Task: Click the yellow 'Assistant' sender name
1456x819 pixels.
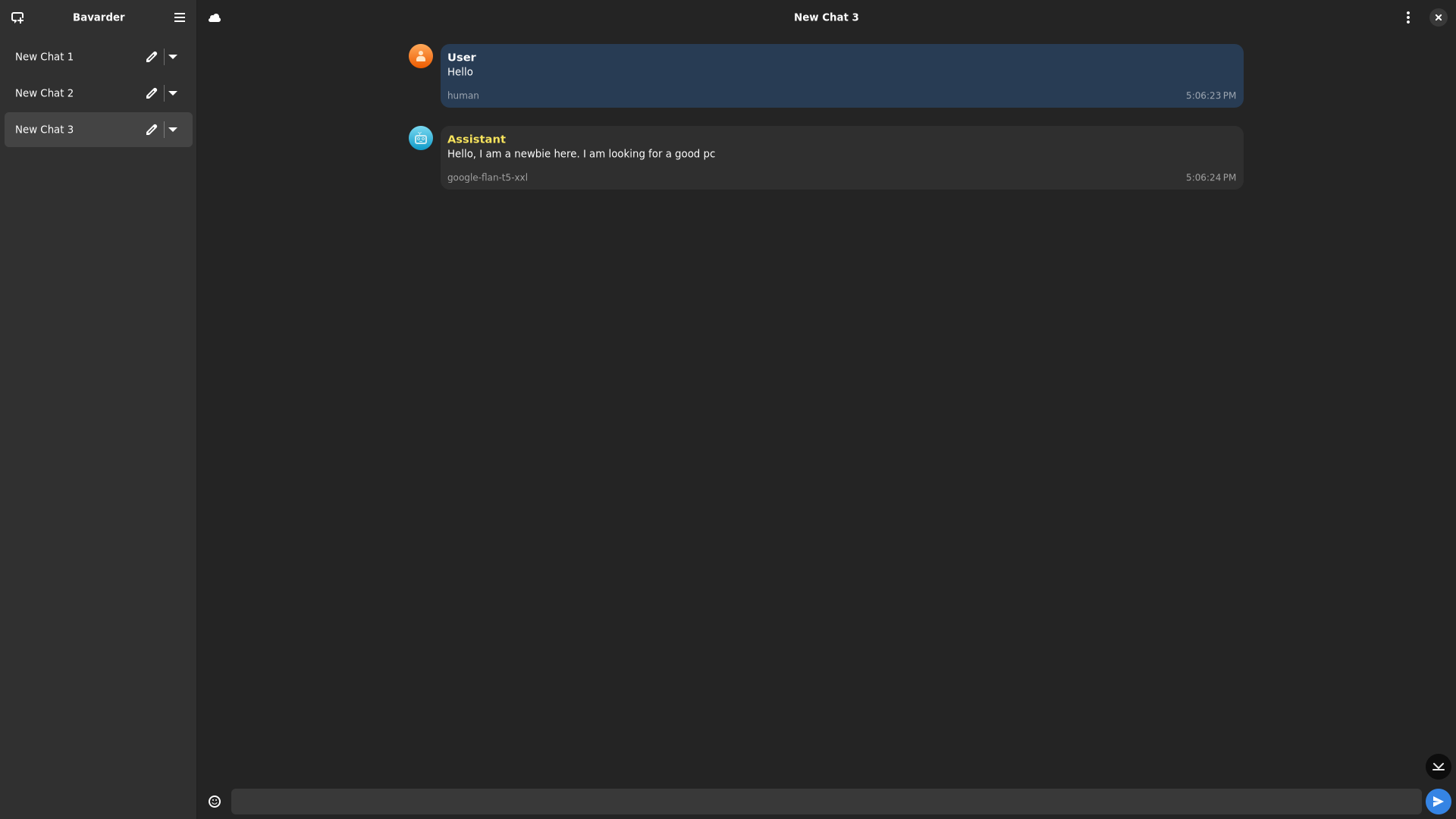Action: (x=476, y=140)
